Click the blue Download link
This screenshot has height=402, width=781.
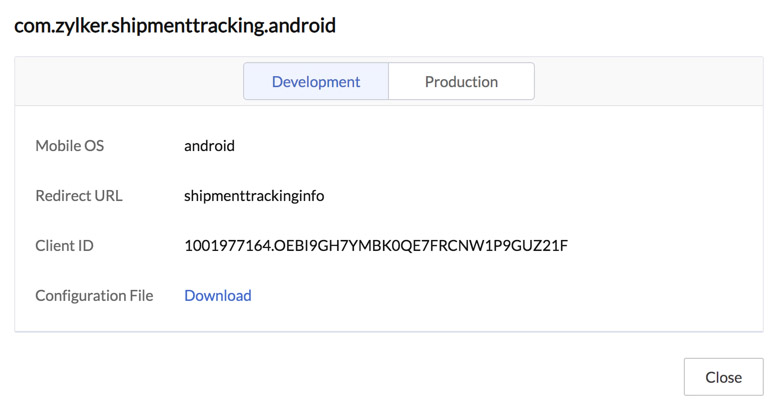point(218,295)
